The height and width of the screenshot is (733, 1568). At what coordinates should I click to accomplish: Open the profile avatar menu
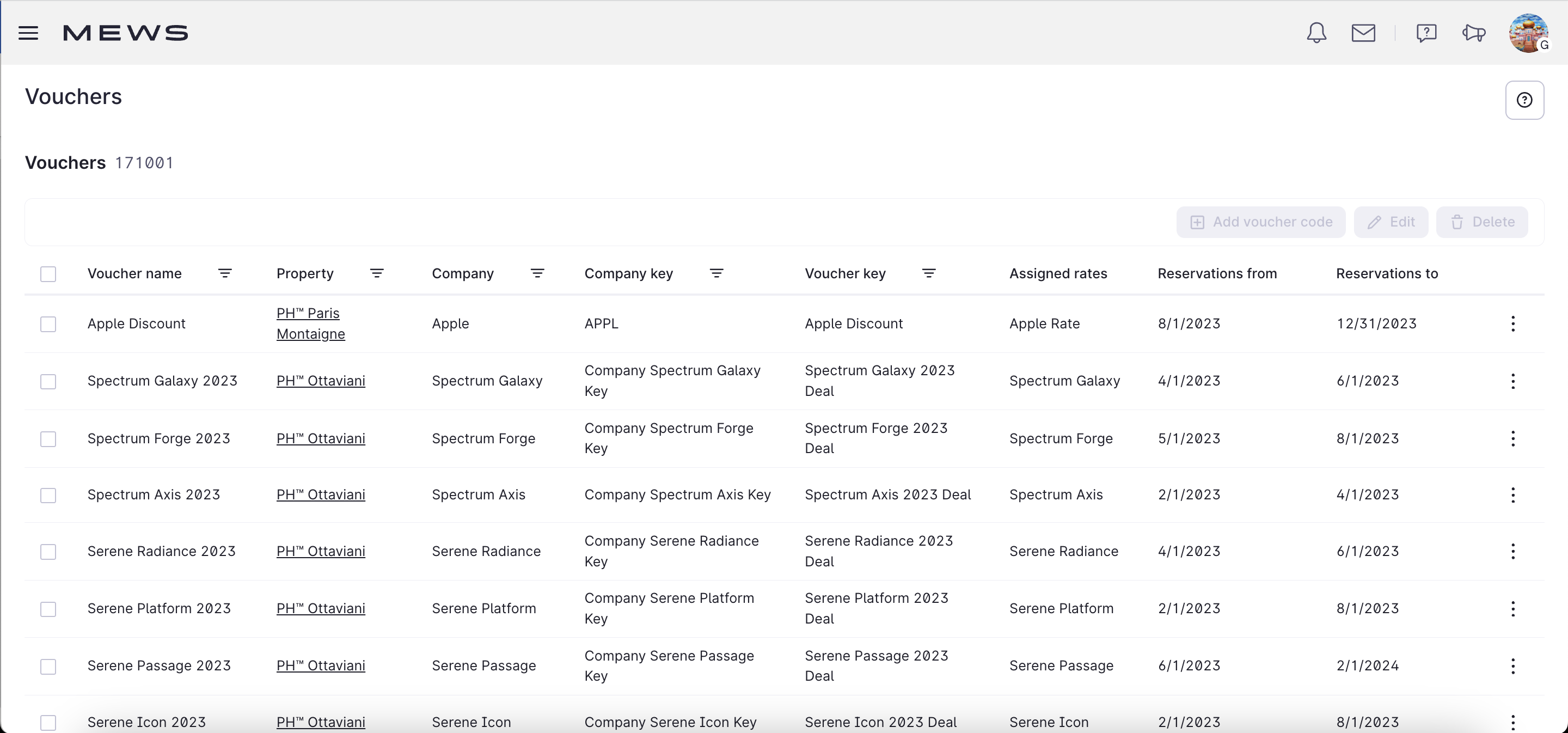coord(1528,33)
